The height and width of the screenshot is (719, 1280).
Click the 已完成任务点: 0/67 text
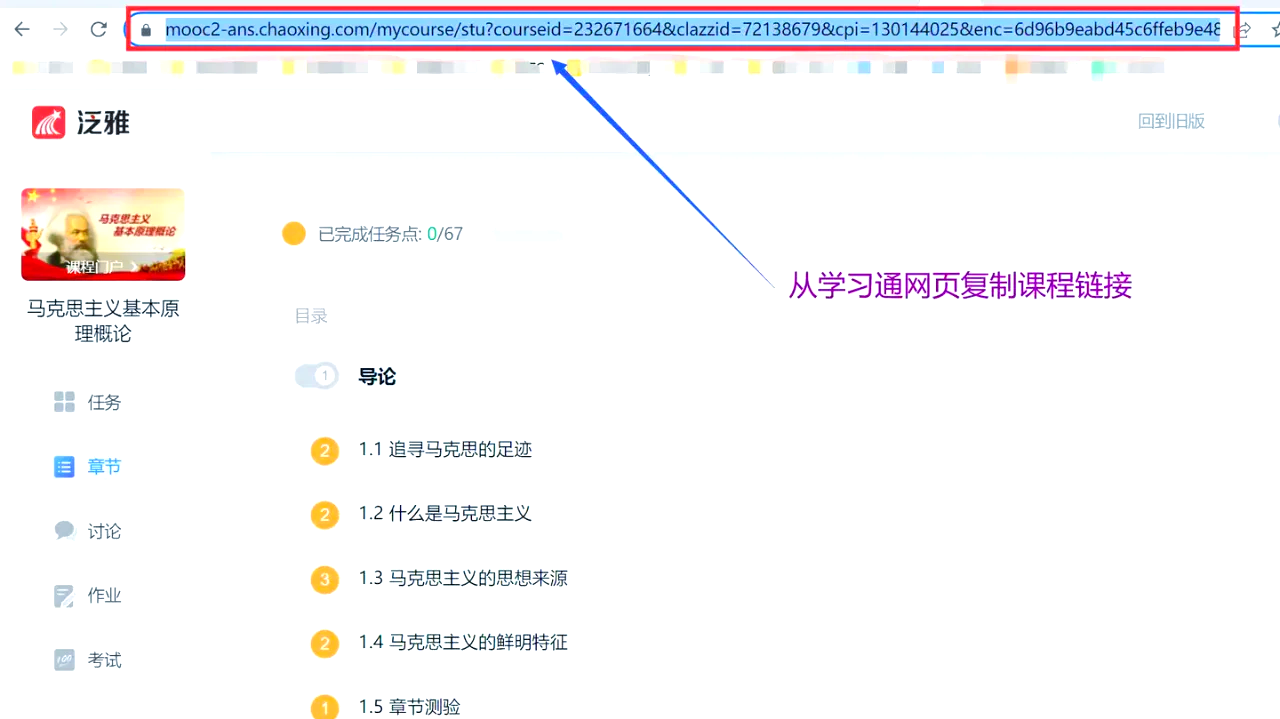coord(390,234)
